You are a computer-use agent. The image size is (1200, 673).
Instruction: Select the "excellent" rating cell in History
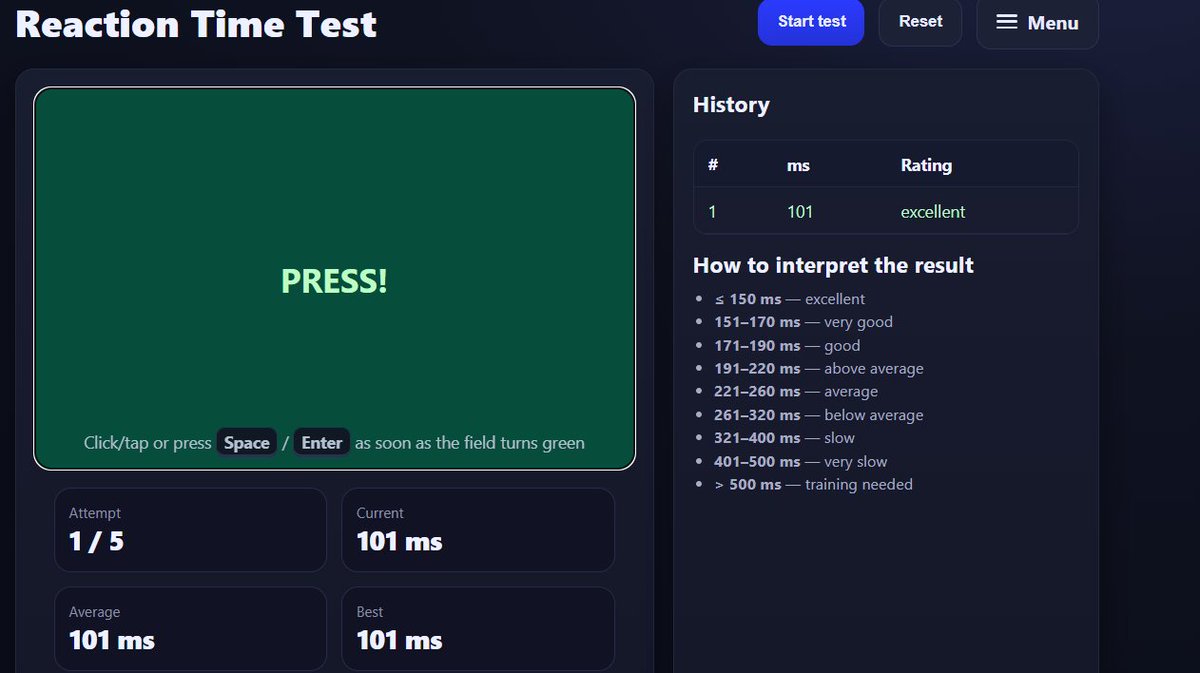(933, 212)
